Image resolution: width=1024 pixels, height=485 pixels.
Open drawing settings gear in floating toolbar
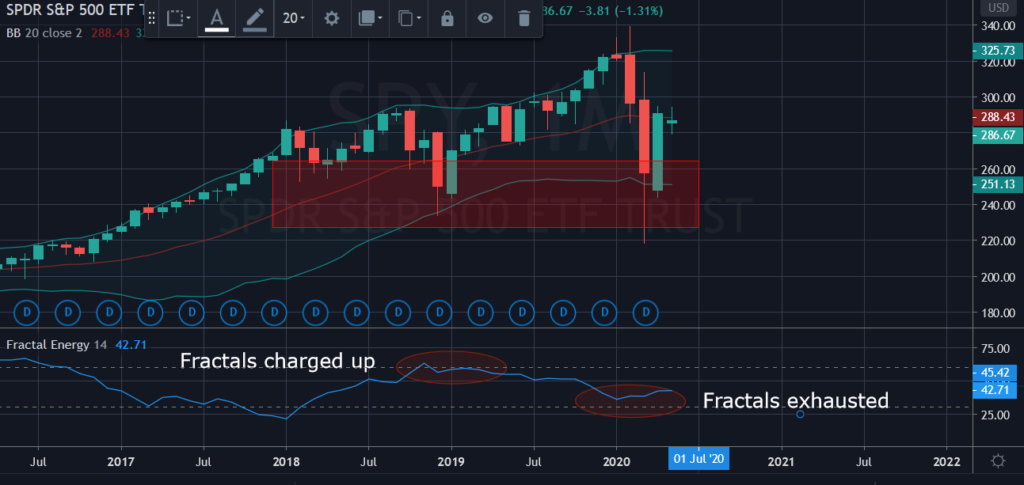(x=332, y=18)
